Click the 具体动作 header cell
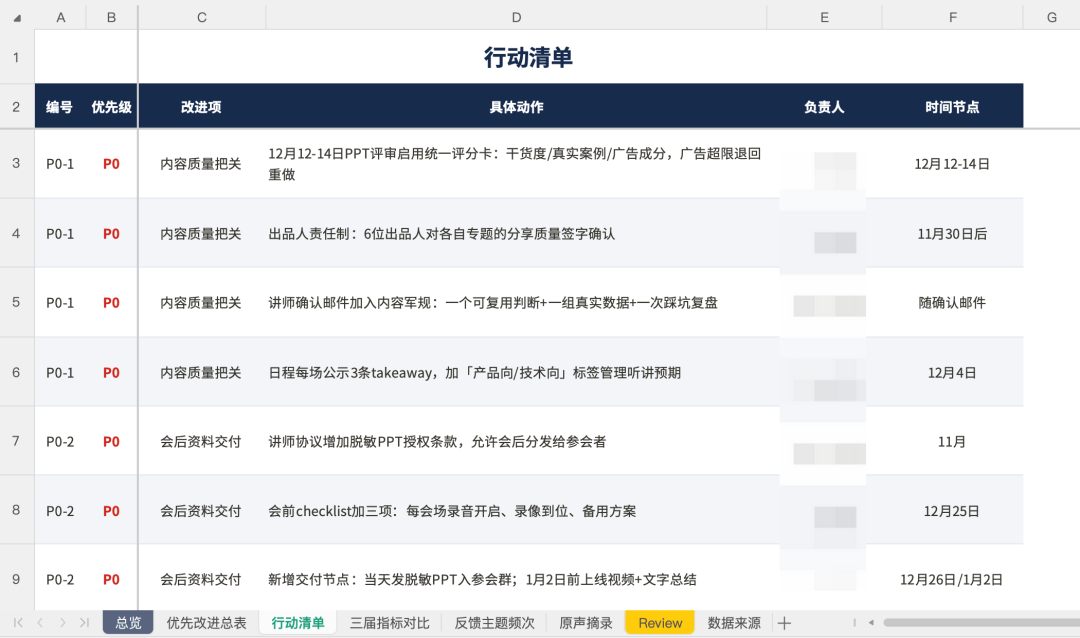Screen dimensions: 1080x638 click(x=516, y=107)
